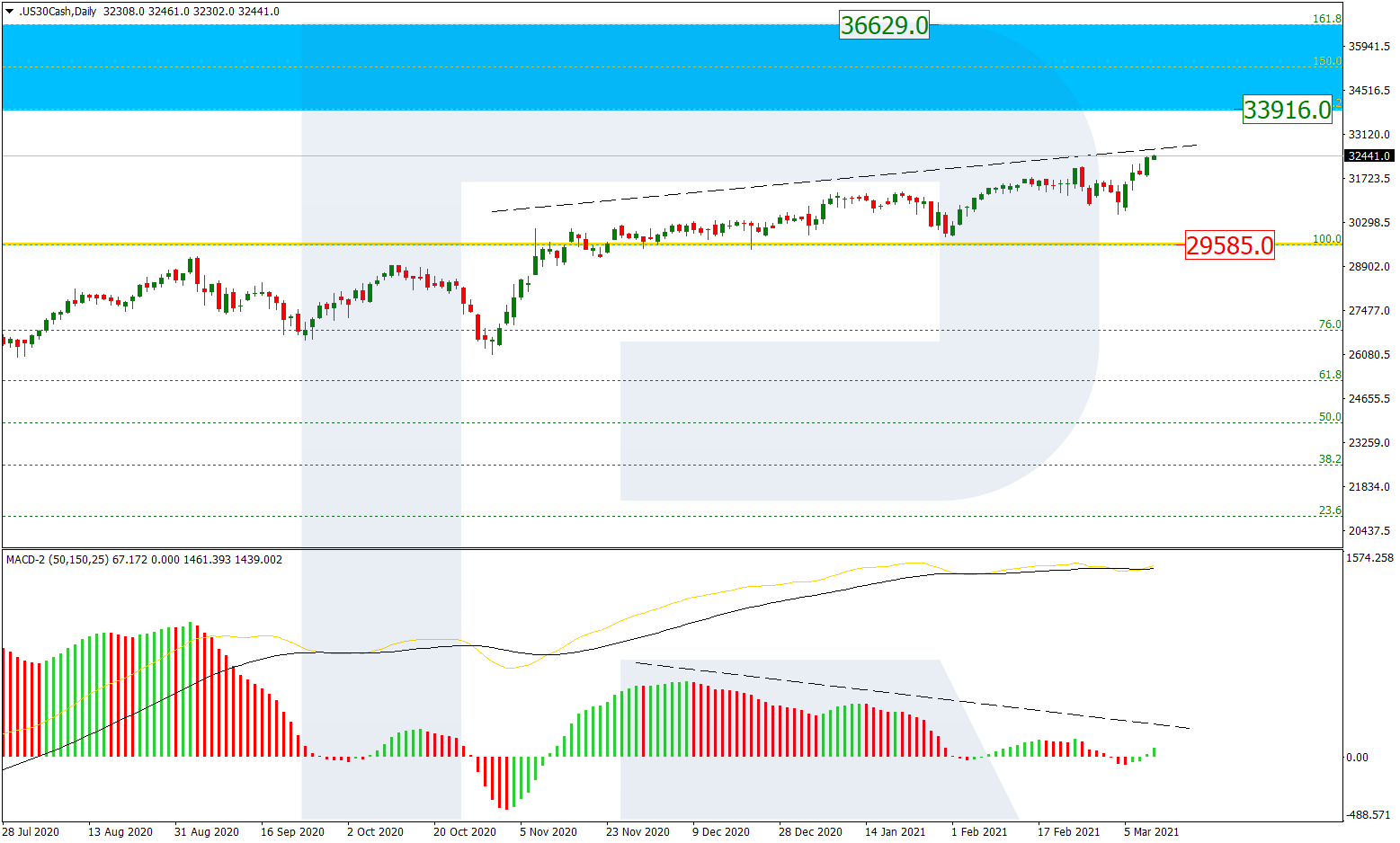Screen dimensions: 1400x843
Task: Click the 23259.0 price axis value
Action: click(1369, 442)
